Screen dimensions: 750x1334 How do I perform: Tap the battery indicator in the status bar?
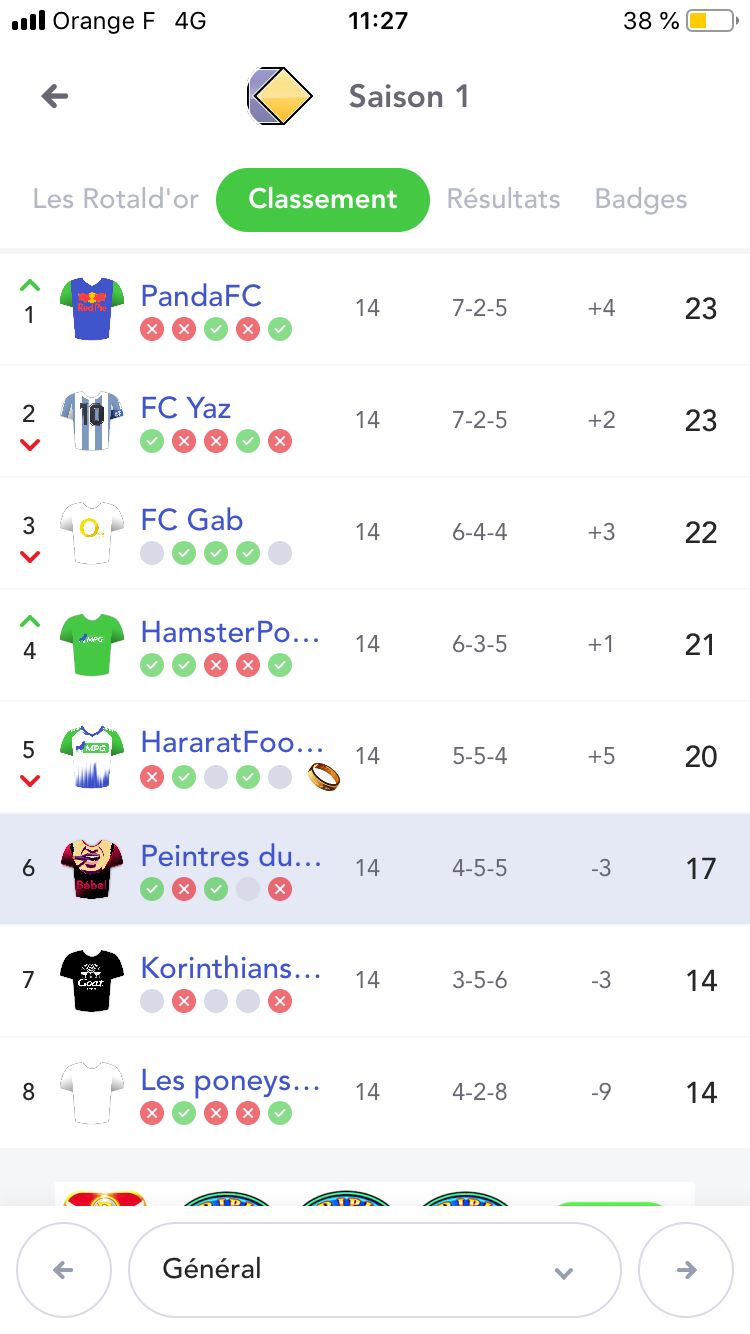pyautogui.click(x=711, y=21)
